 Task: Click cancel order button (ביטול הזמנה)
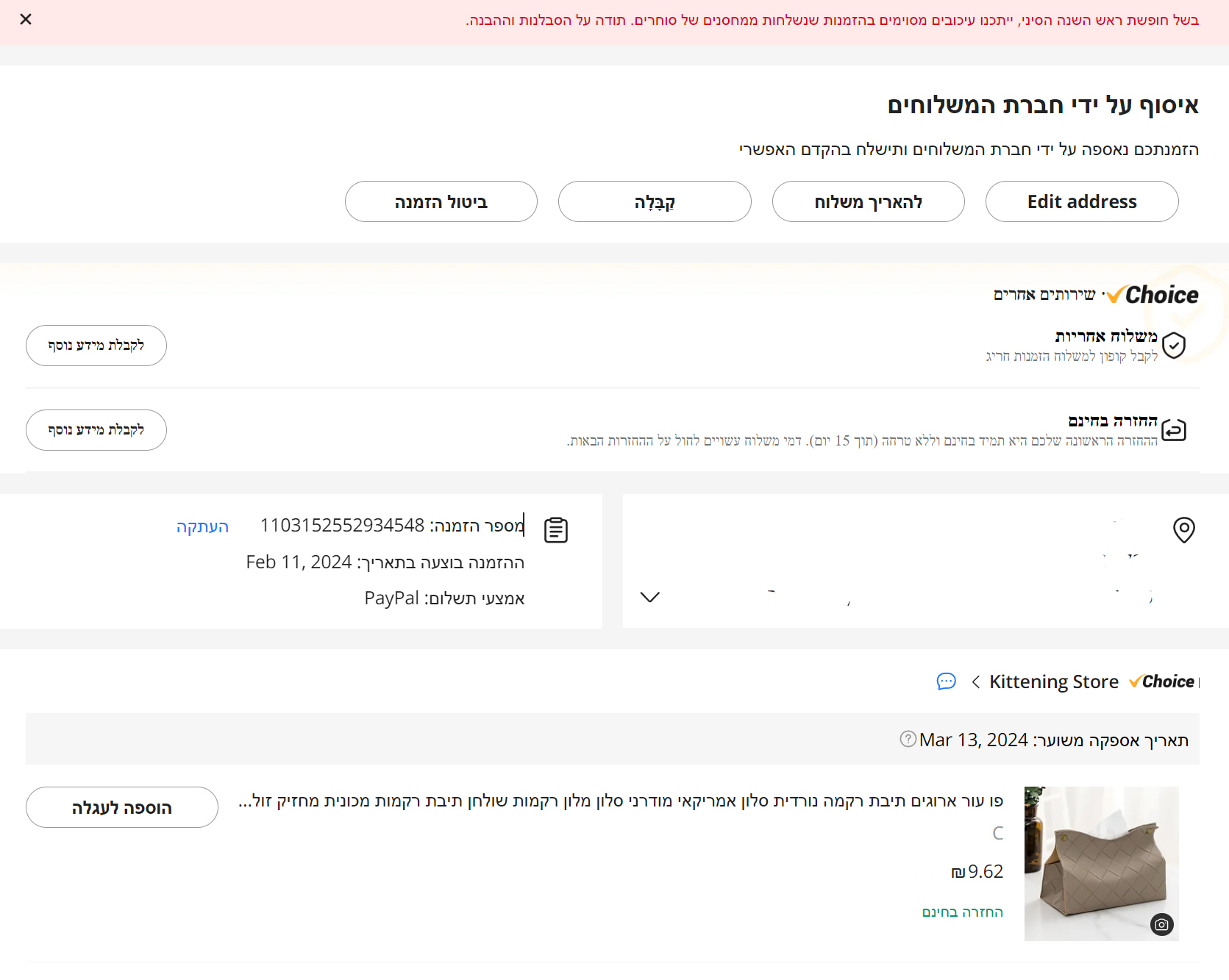point(441,201)
